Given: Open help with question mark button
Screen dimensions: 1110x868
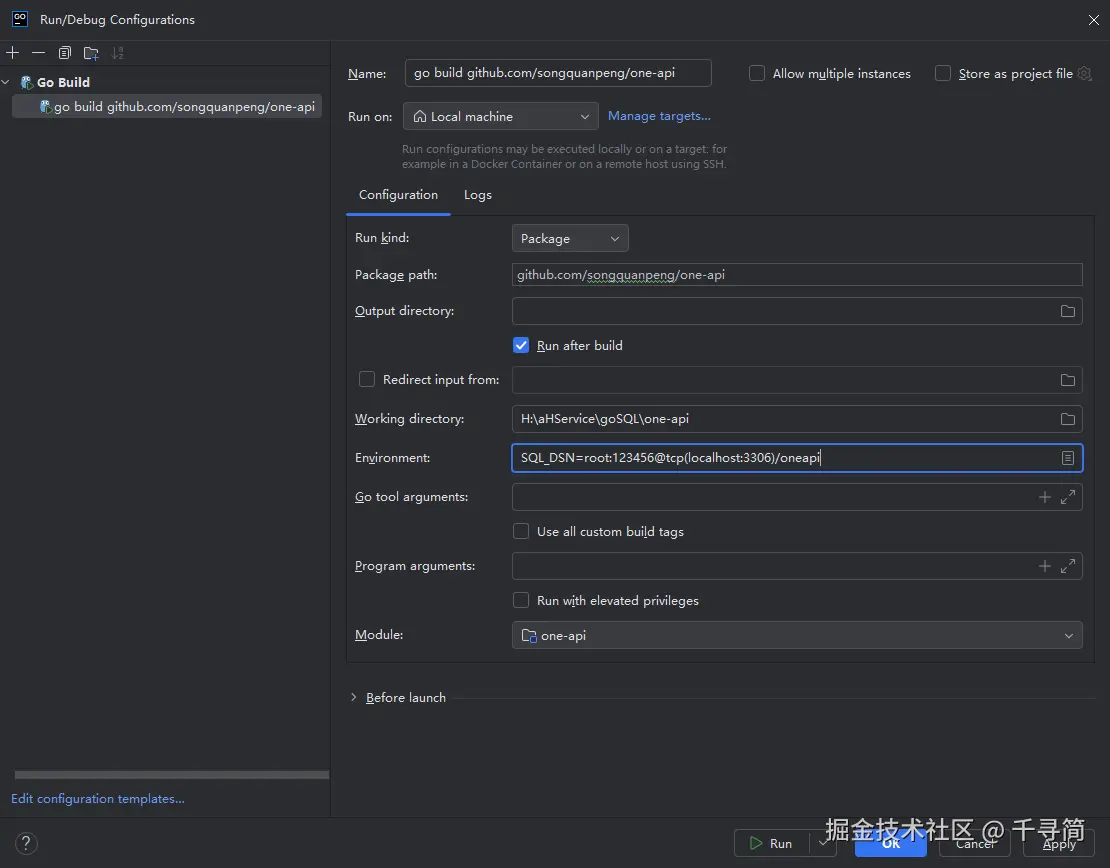Looking at the screenshot, I should pos(26,843).
